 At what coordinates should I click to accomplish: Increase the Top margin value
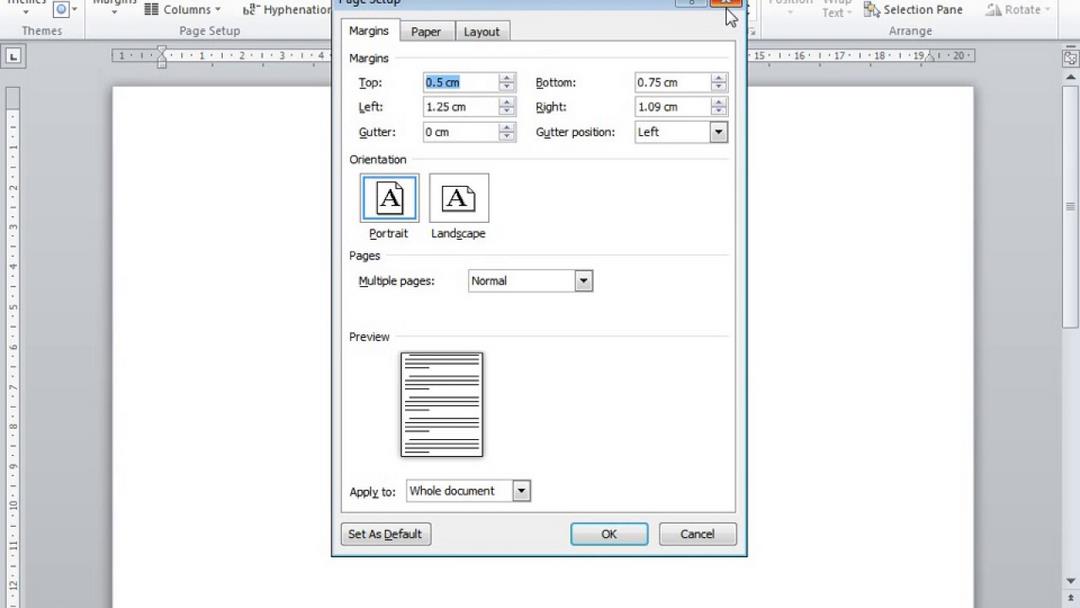507,78
